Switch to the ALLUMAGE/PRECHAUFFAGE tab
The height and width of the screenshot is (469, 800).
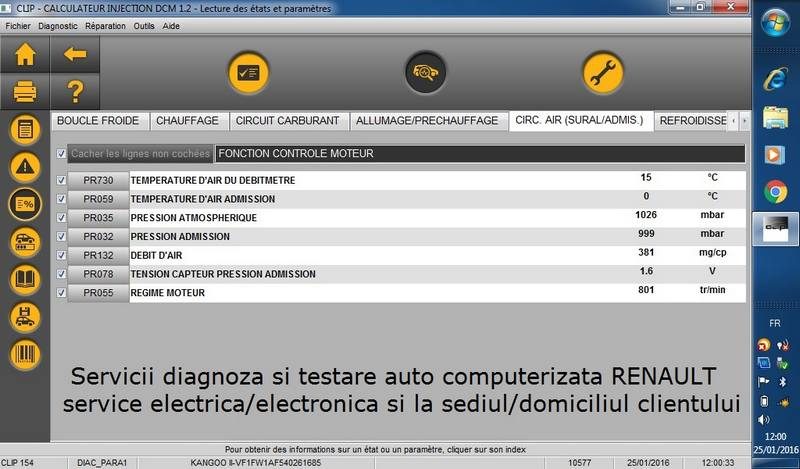[x=426, y=121]
